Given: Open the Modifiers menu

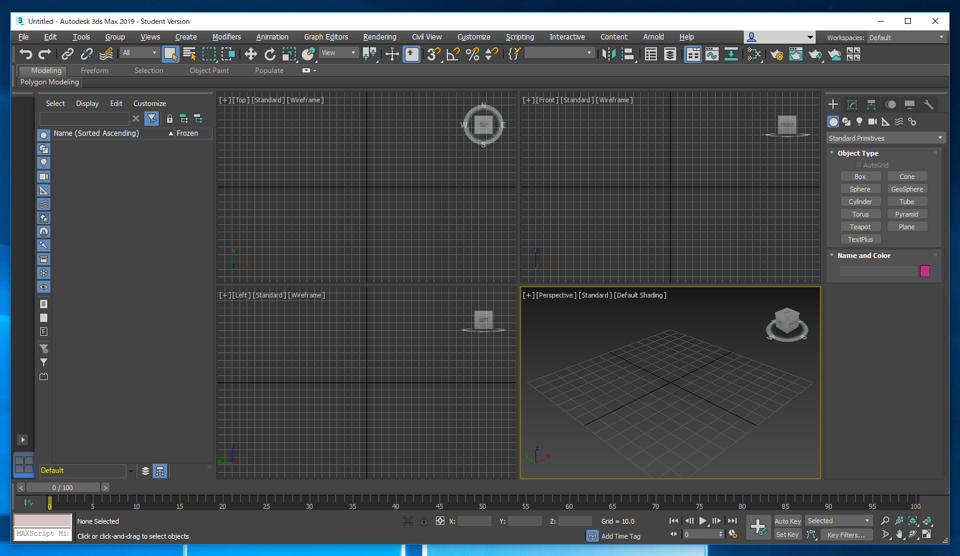Looking at the screenshot, I should (x=226, y=37).
